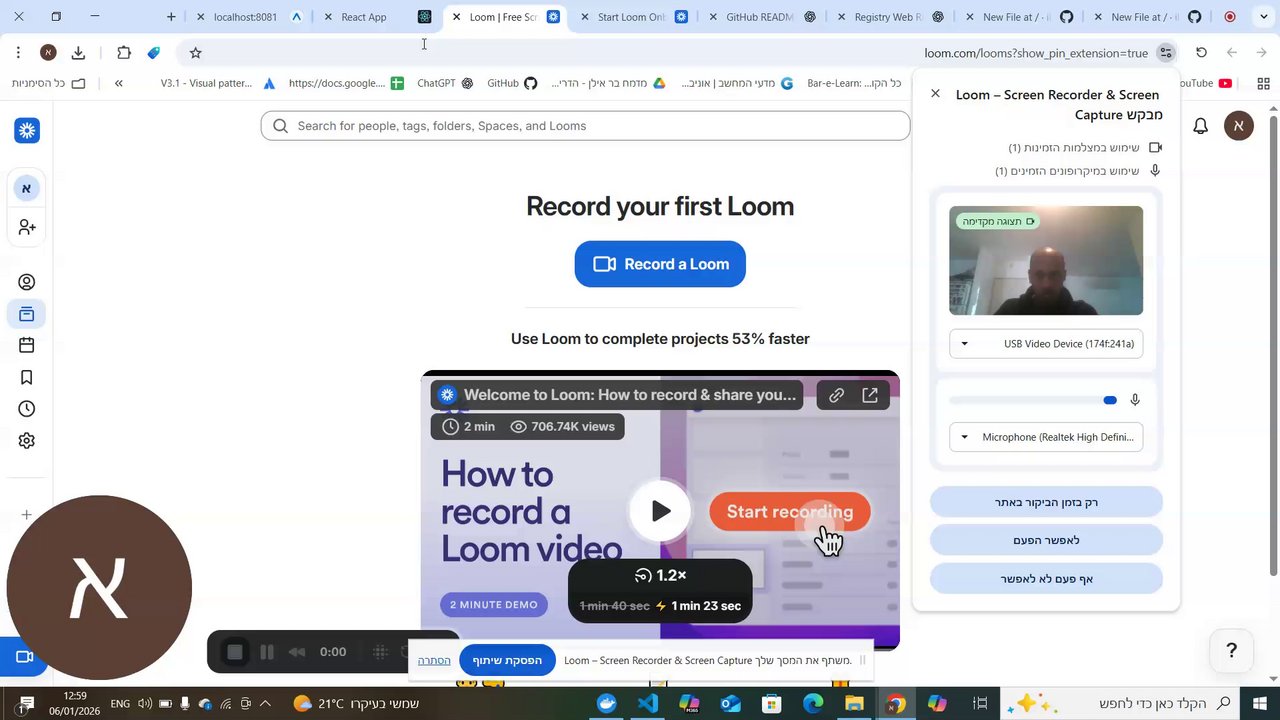The height and width of the screenshot is (720, 1280).
Task: Click the 'הסתרה' hide link
Action: coord(434,660)
